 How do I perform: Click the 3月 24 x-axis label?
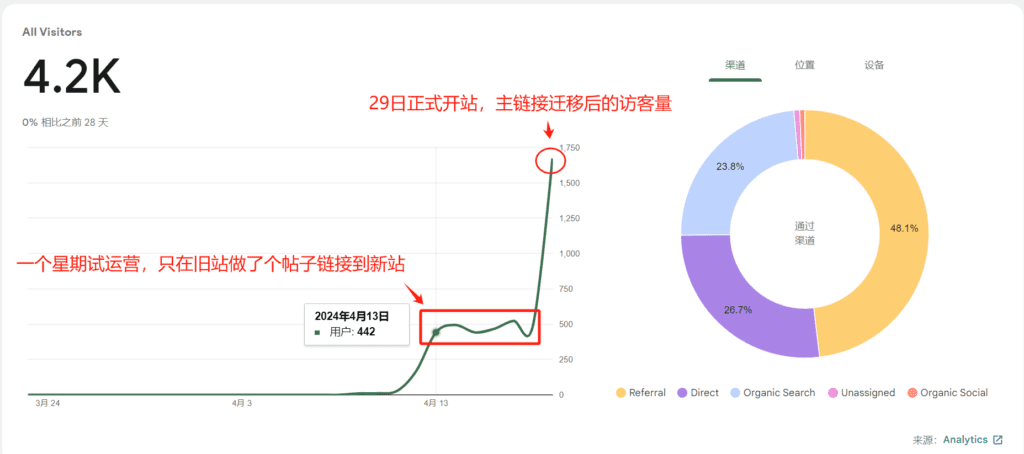tap(47, 404)
